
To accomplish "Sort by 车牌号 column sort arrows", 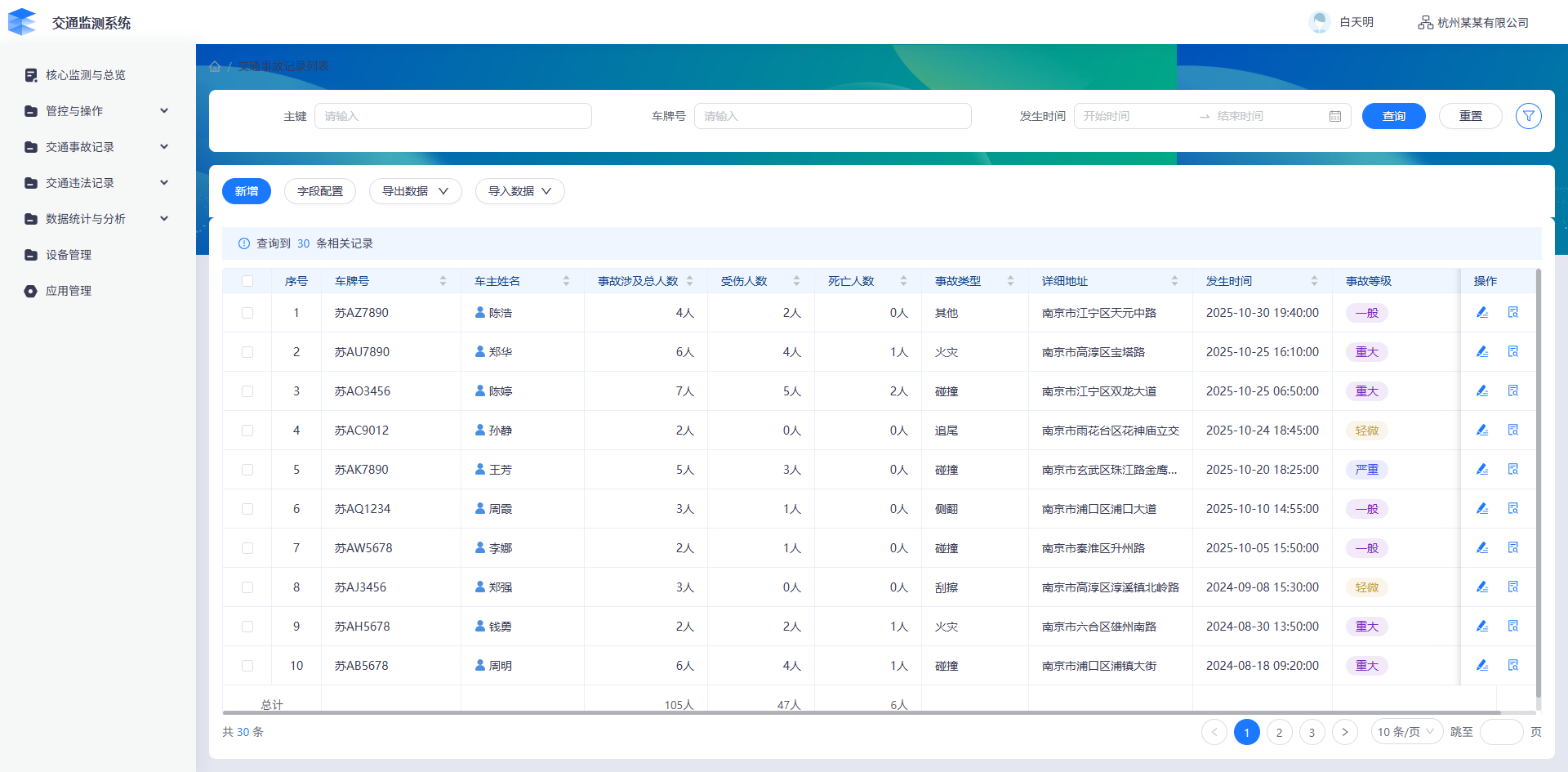I will click(x=443, y=281).
